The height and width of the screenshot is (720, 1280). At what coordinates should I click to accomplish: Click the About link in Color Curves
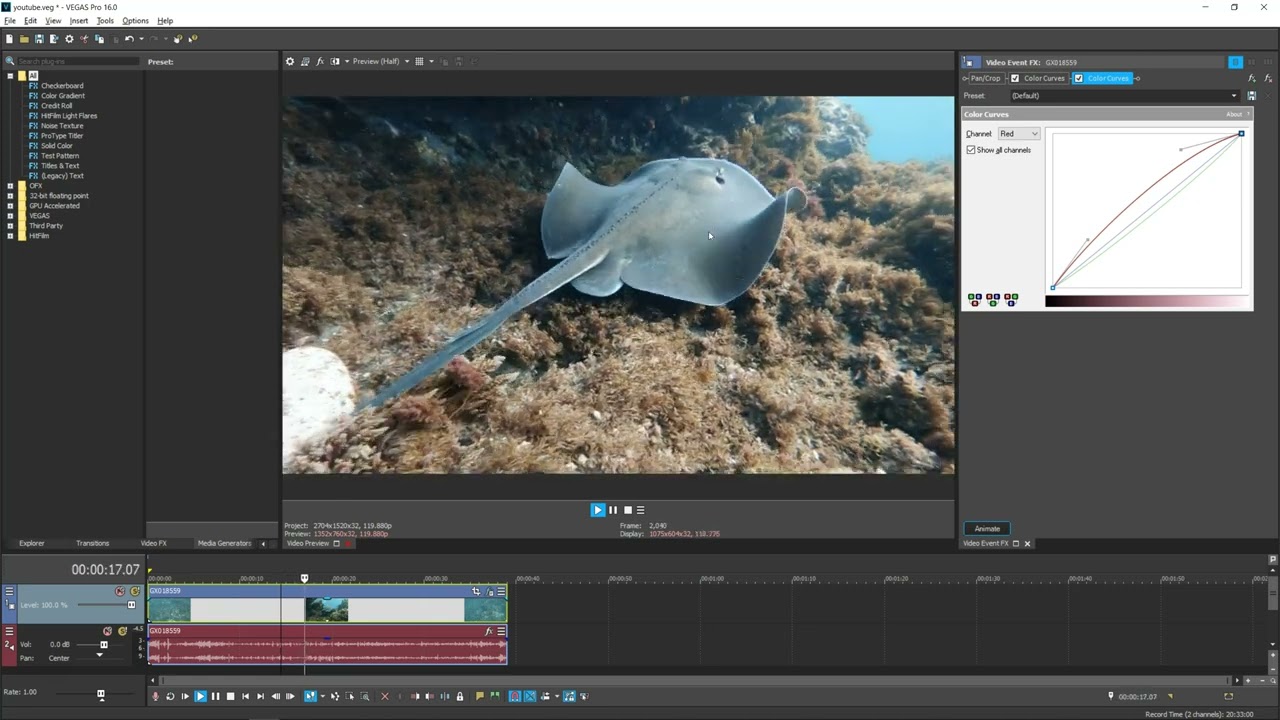1234,114
